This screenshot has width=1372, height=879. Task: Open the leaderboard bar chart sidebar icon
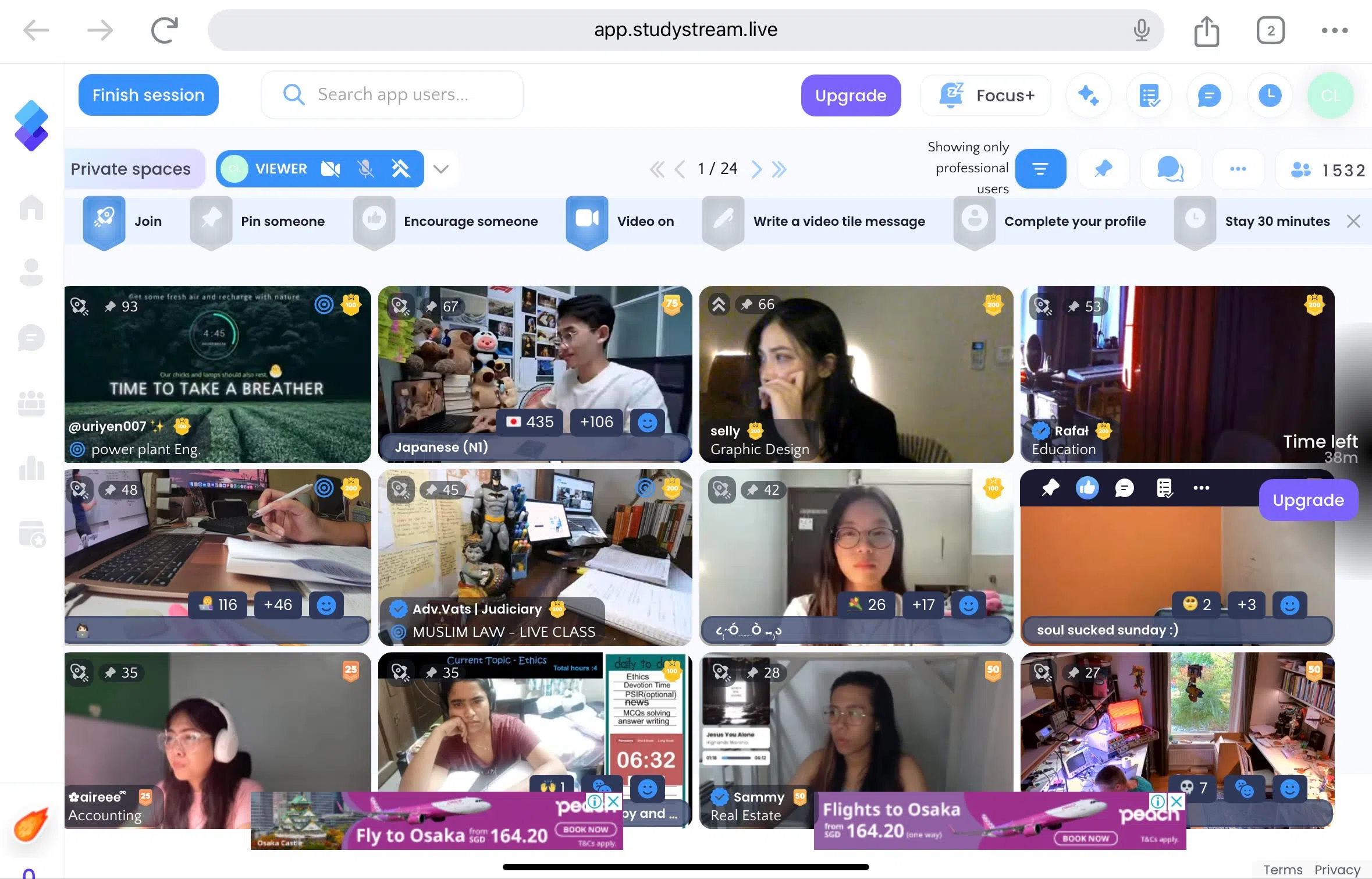click(31, 468)
